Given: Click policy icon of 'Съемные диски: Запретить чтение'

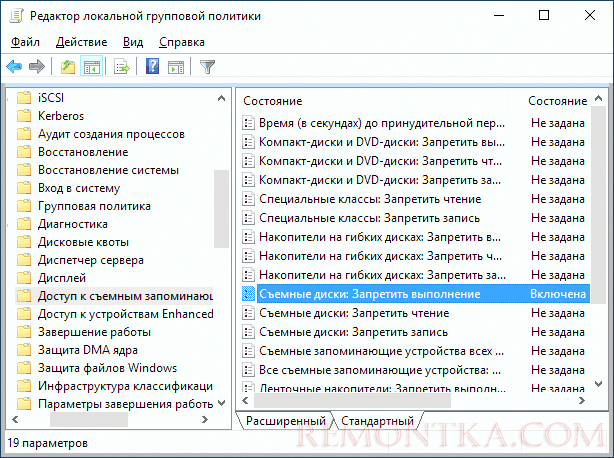Looking at the screenshot, I should click(x=248, y=313).
